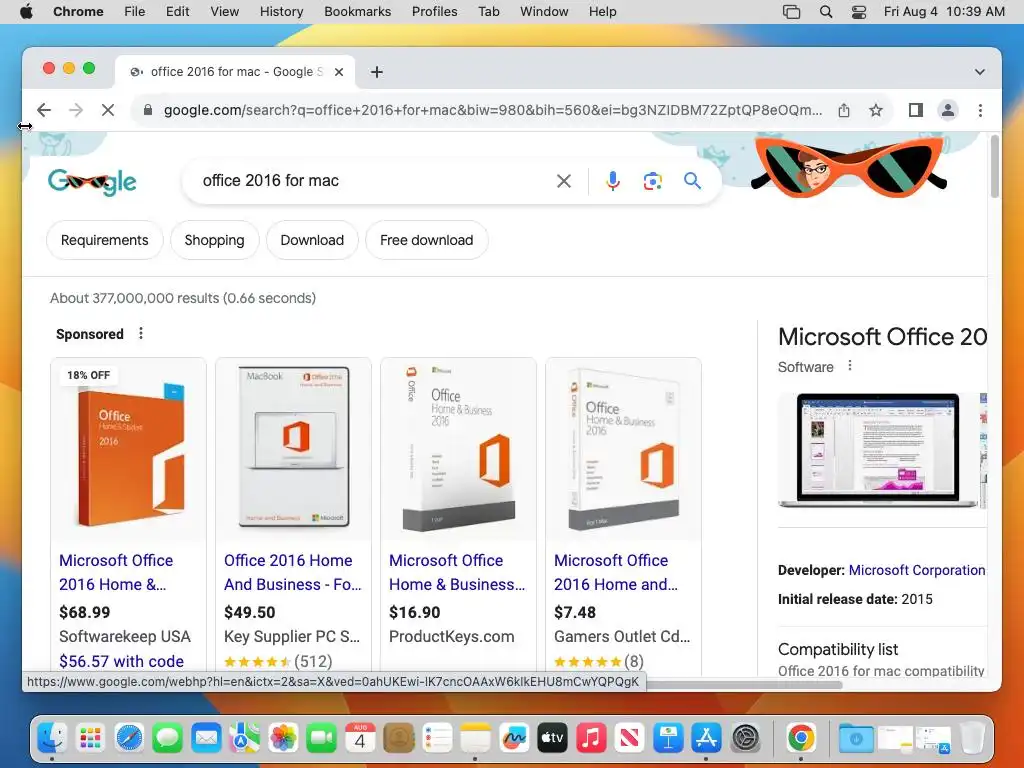This screenshot has width=1024, height=768.
Task: Select the office 2016 for mac tab
Action: [235, 72]
